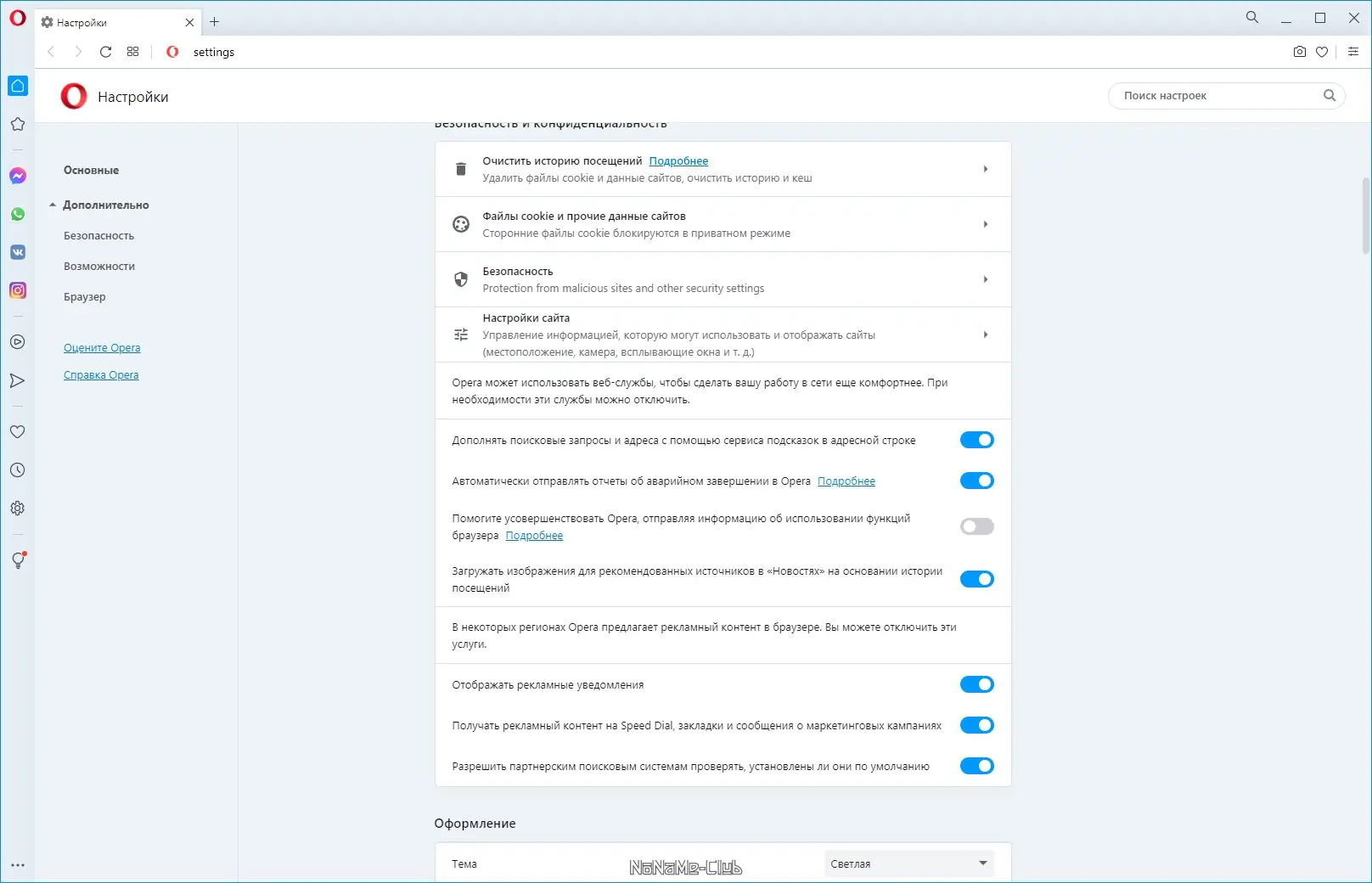Select Основные in settings menu

click(91, 170)
